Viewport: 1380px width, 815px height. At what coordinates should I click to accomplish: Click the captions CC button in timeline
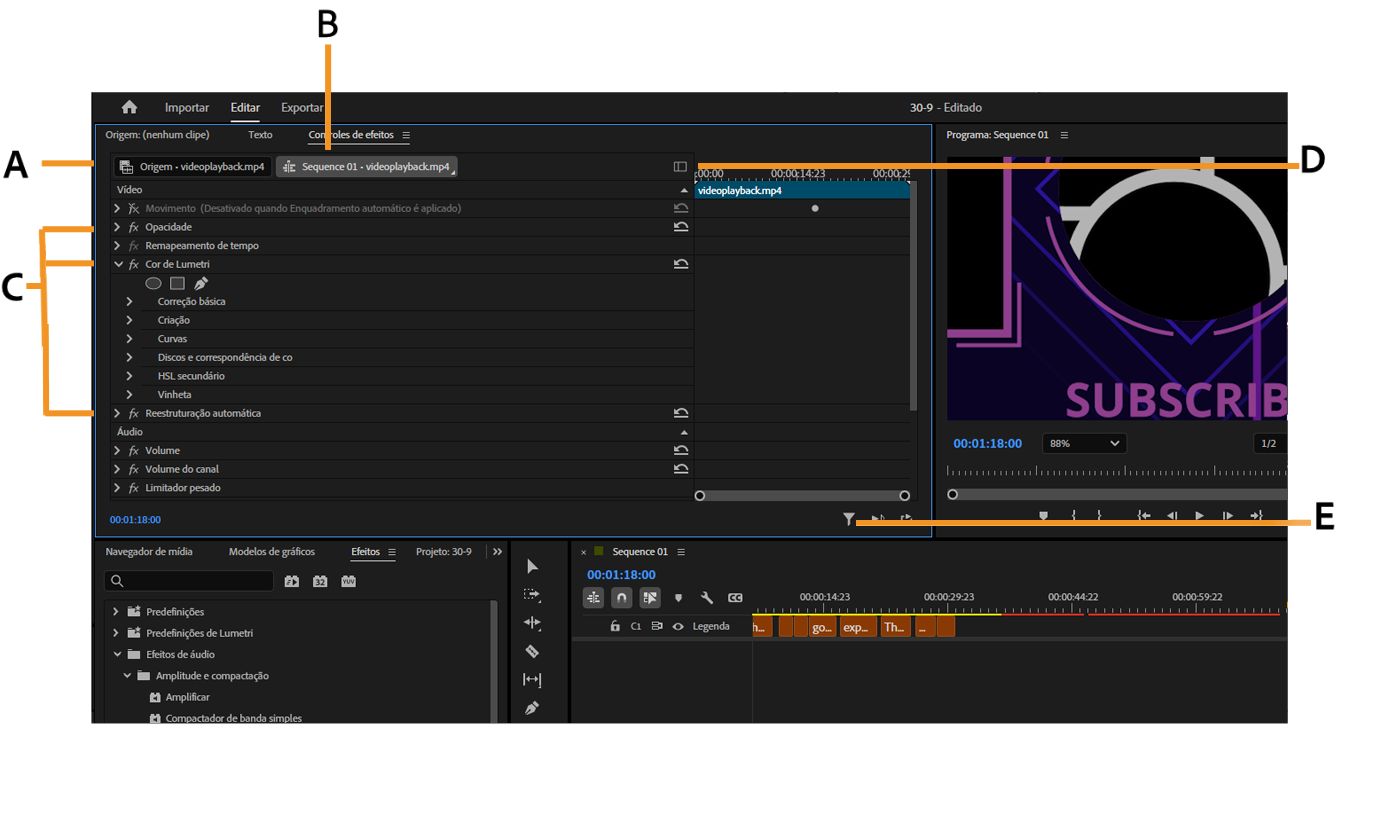coord(735,598)
